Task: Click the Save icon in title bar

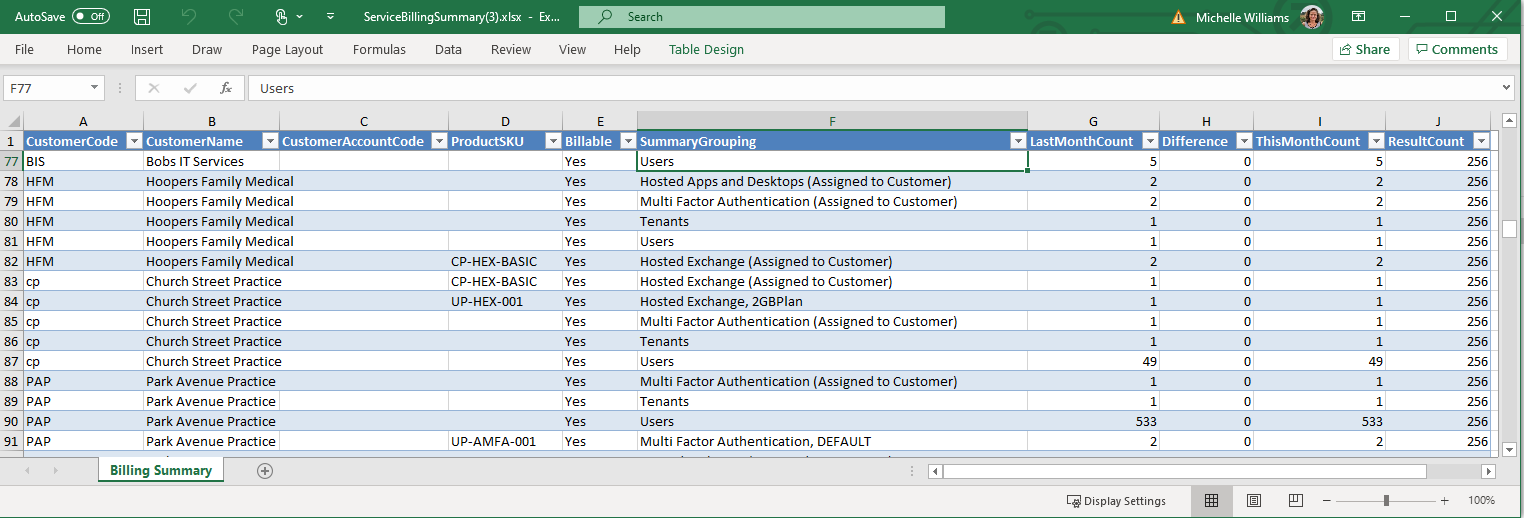Action: click(x=142, y=17)
